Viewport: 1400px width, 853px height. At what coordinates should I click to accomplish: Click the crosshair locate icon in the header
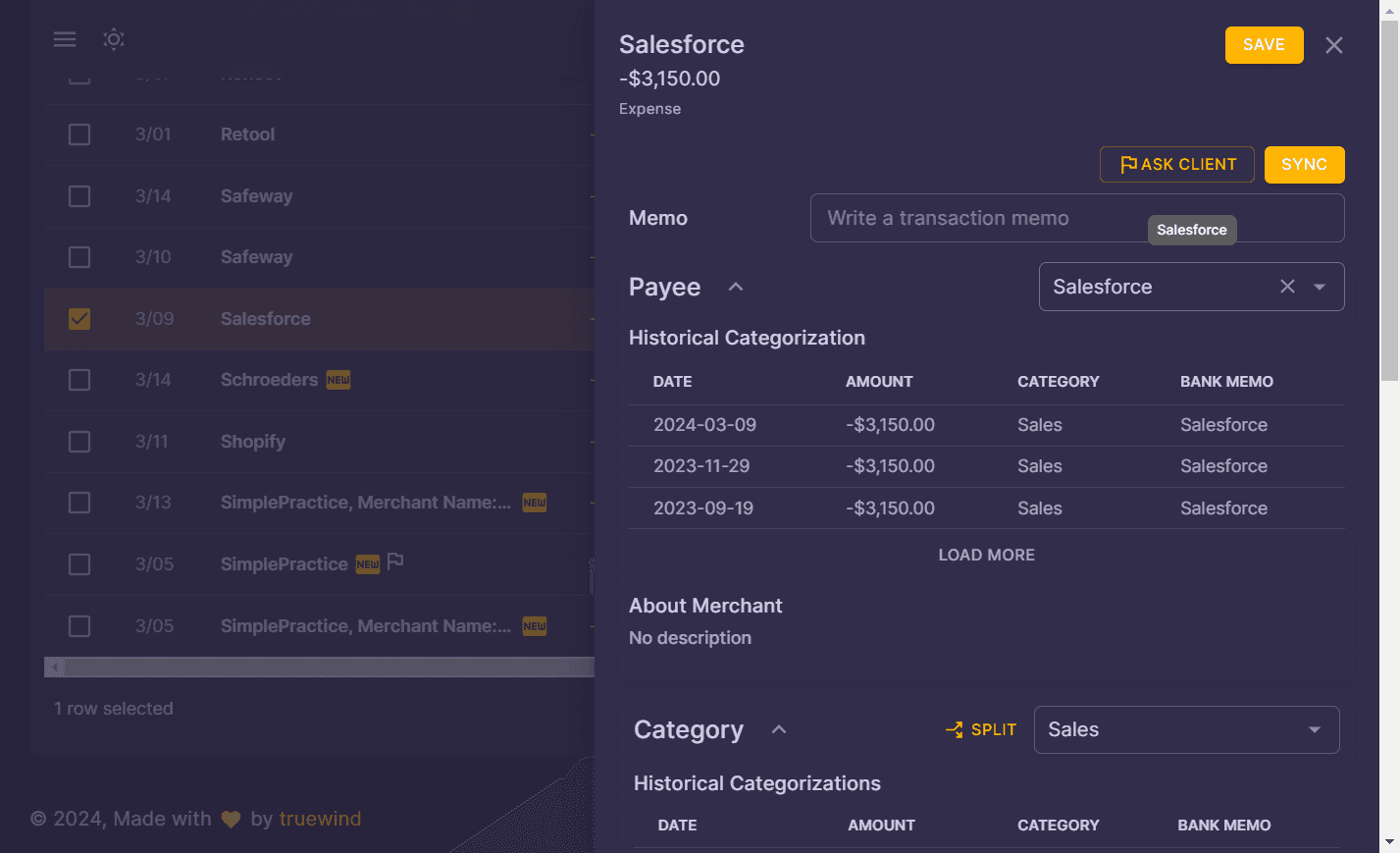114,39
